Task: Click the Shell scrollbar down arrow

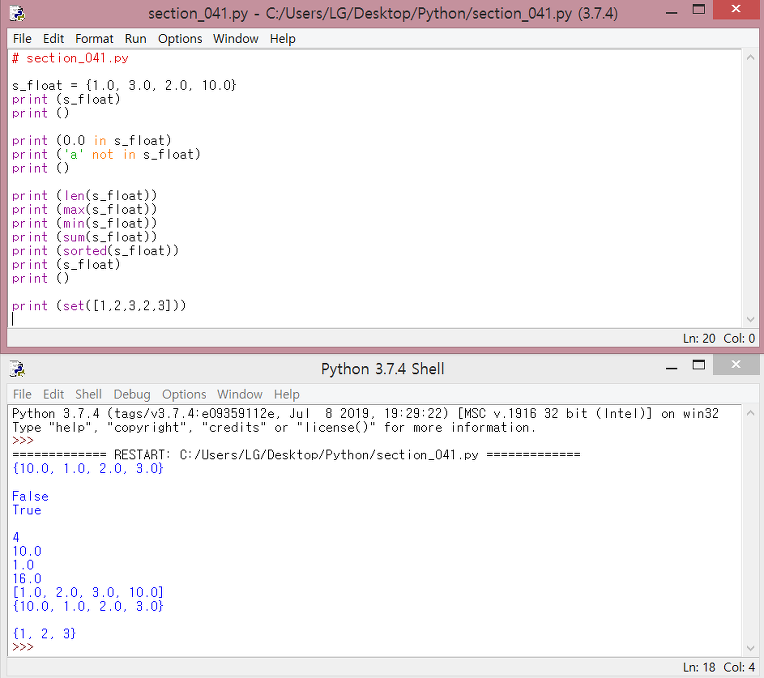Action: (x=750, y=648)
